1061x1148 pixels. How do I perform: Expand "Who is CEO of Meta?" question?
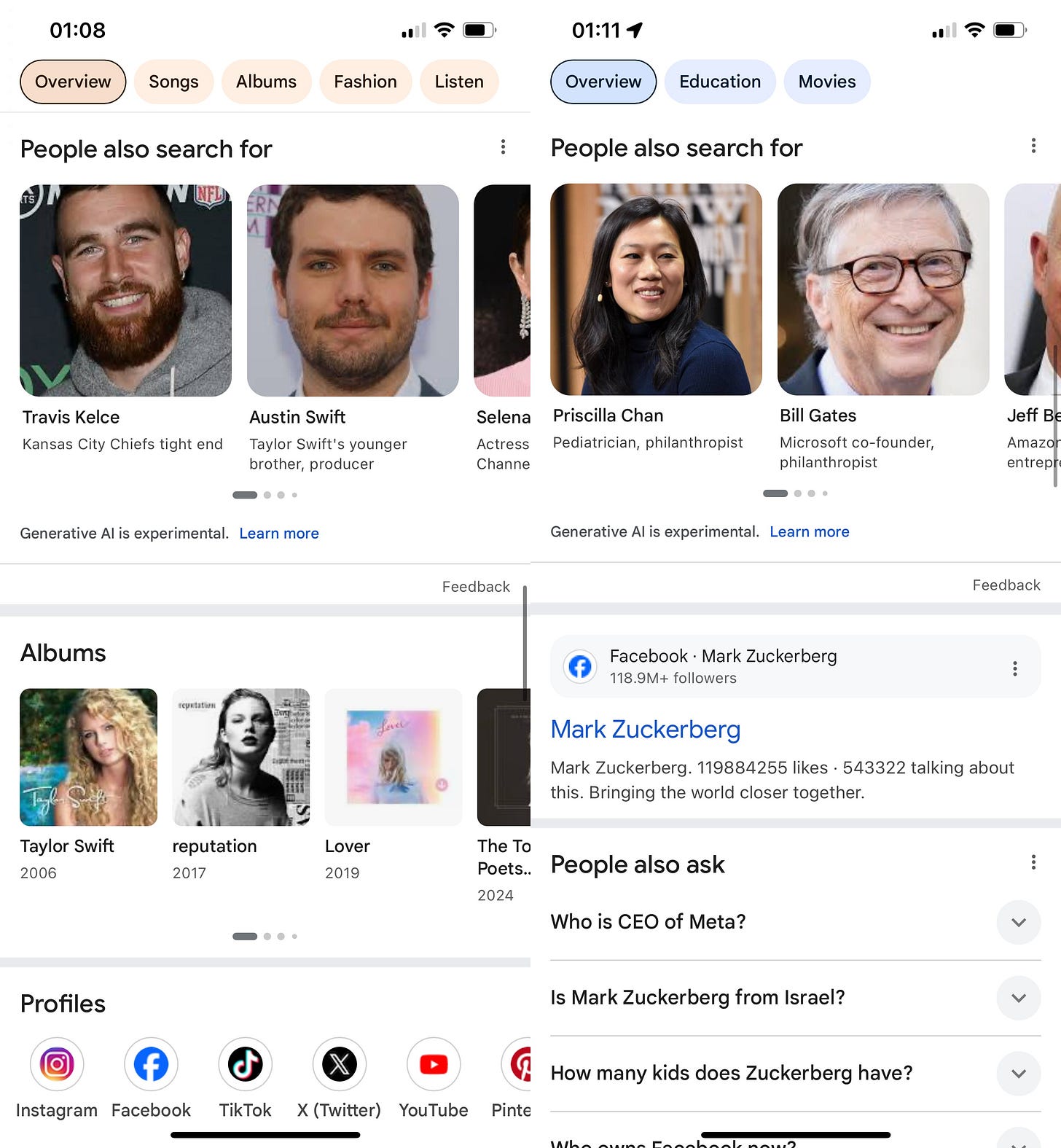click(x=795, y=922)
